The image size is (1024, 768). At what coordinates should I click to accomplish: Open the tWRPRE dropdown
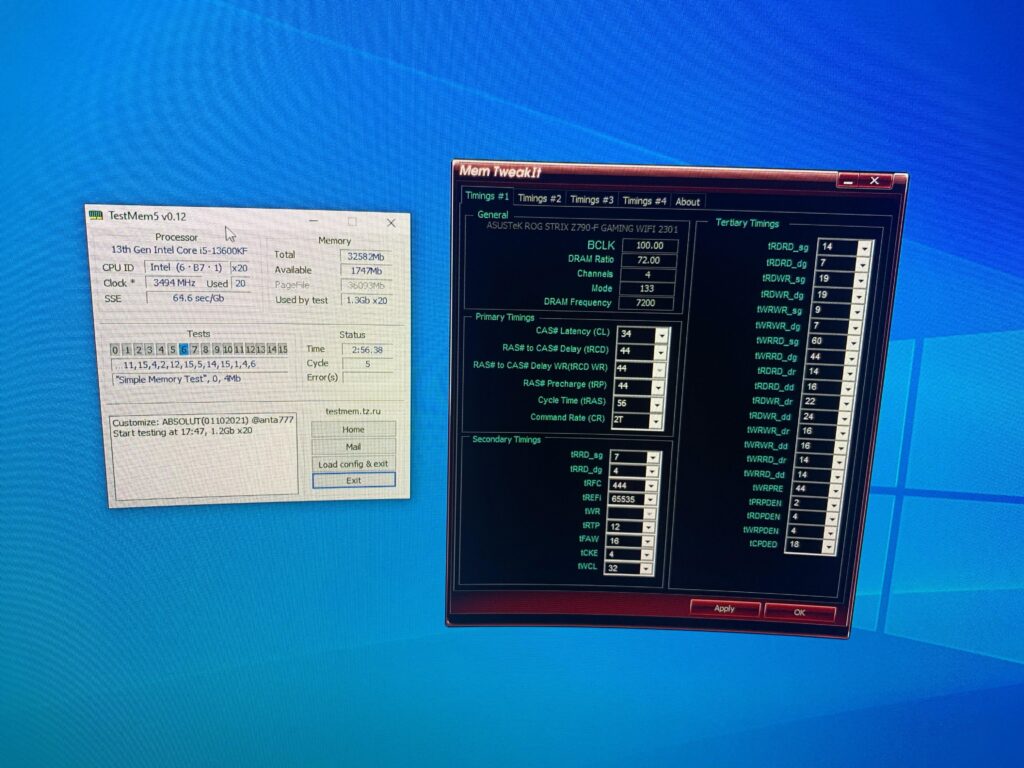click(x=835, y=489)
